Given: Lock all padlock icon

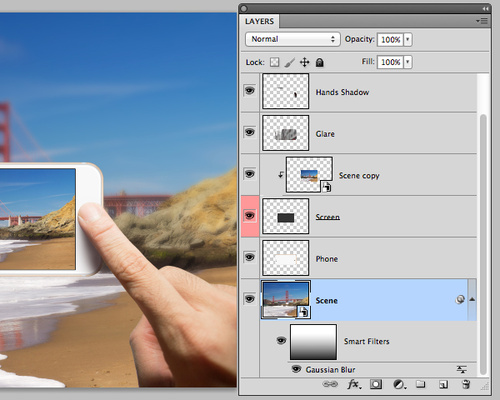Looking at the screenshot, I should point(319,62).
